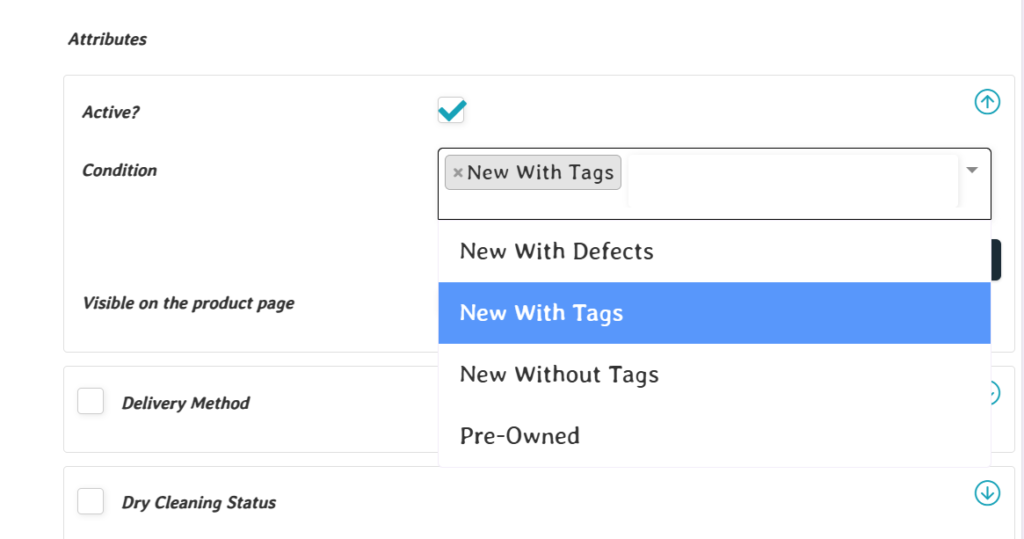Screen dimensions: 1024x539
Task: Remove the selected New With Tags chip via ×
Action: (457, 173)
